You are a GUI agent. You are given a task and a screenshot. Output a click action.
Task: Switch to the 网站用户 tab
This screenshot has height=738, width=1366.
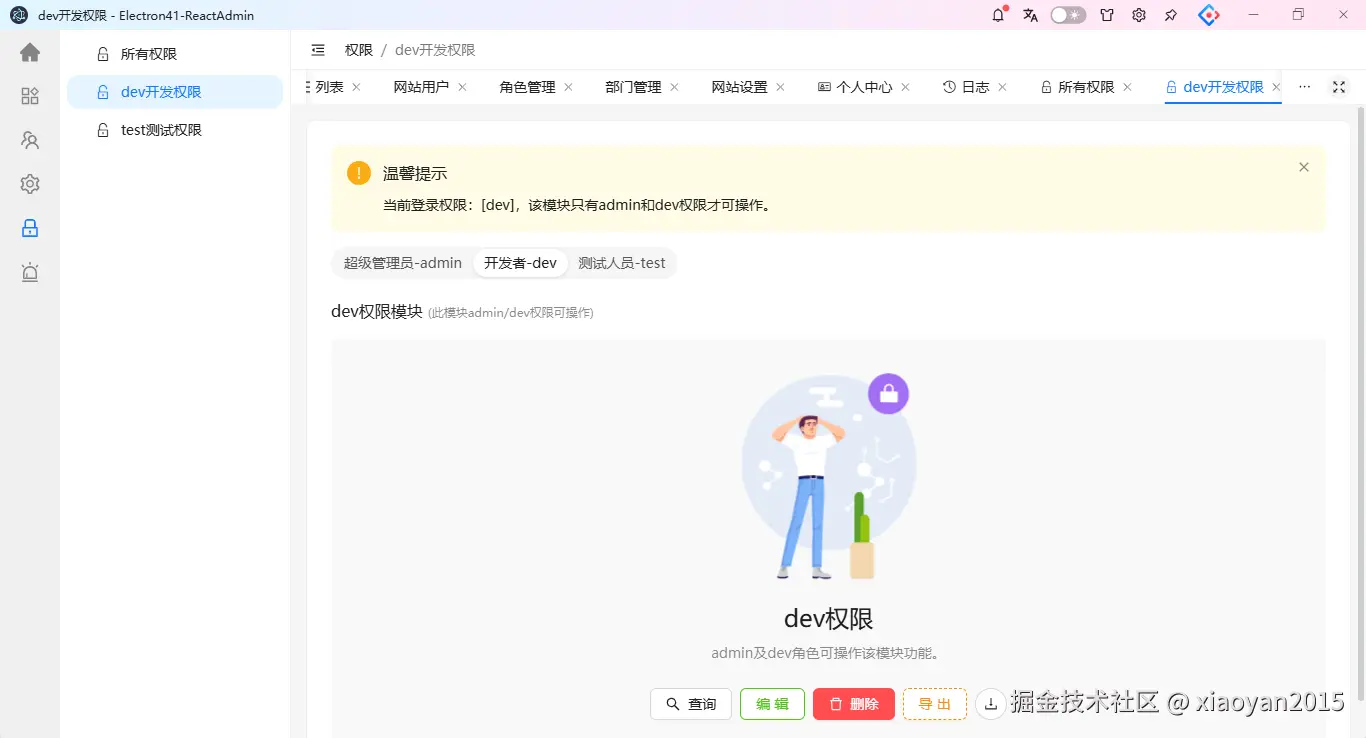[421, 87]
